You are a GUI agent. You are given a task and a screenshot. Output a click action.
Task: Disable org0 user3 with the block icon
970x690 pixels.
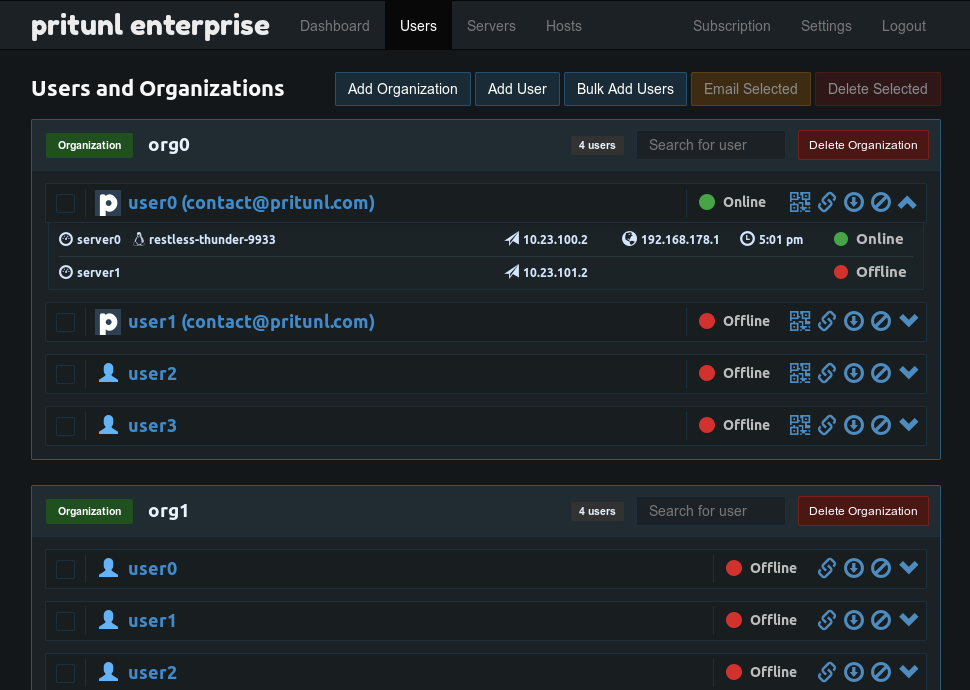881,425
